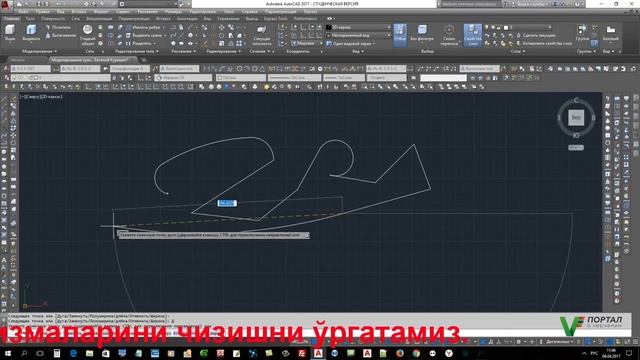Open Microsoft Edge from the taskbar
Screen dimensions: 640x360
(x=73, y=353)
